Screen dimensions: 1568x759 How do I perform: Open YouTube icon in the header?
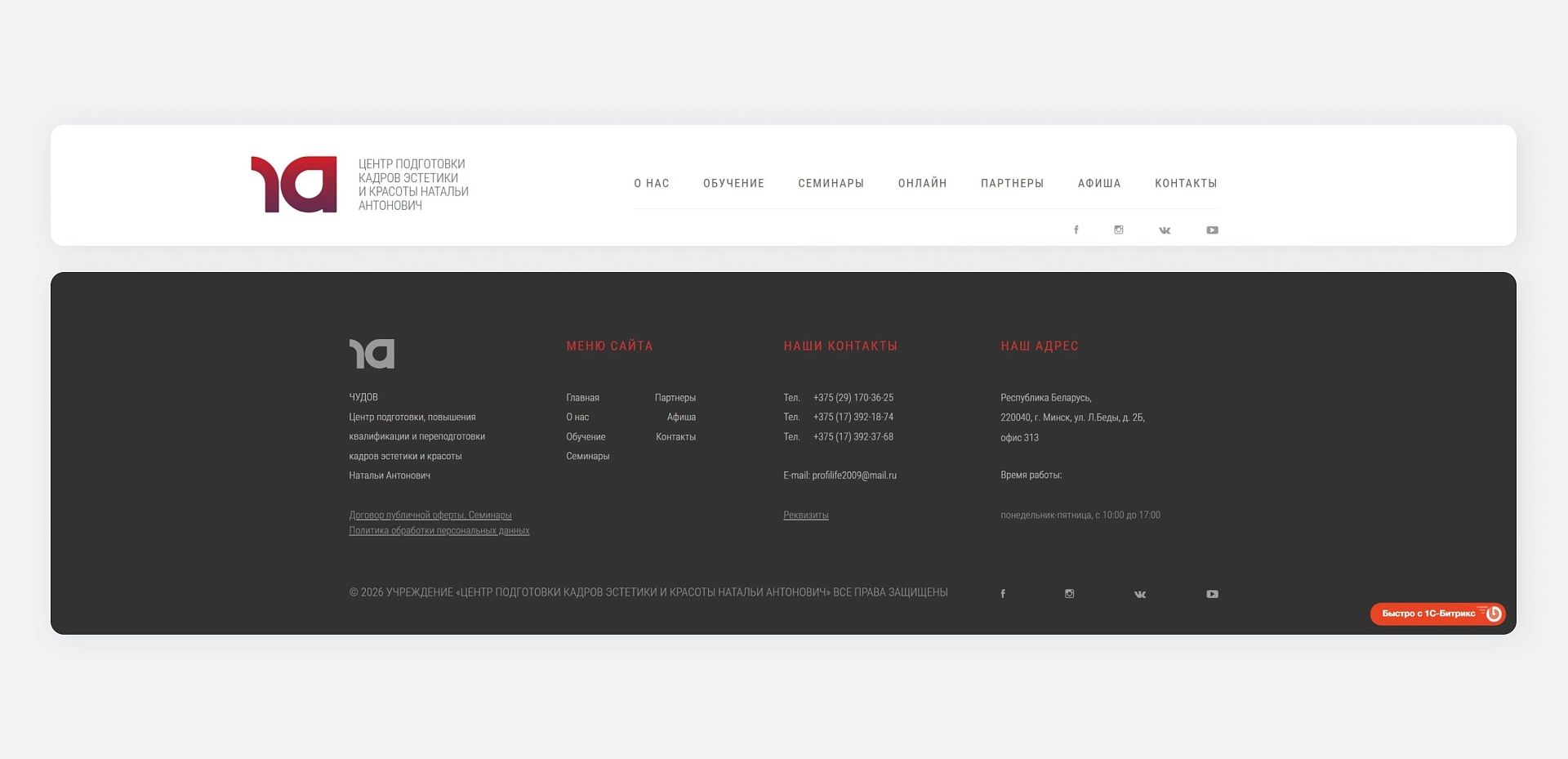tap(1212, 230)
